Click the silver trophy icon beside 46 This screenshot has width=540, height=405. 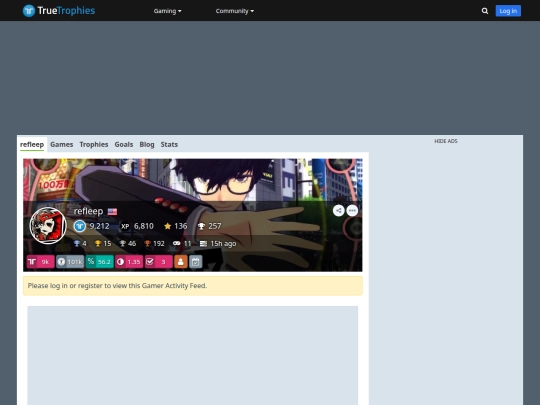(122, 243)
